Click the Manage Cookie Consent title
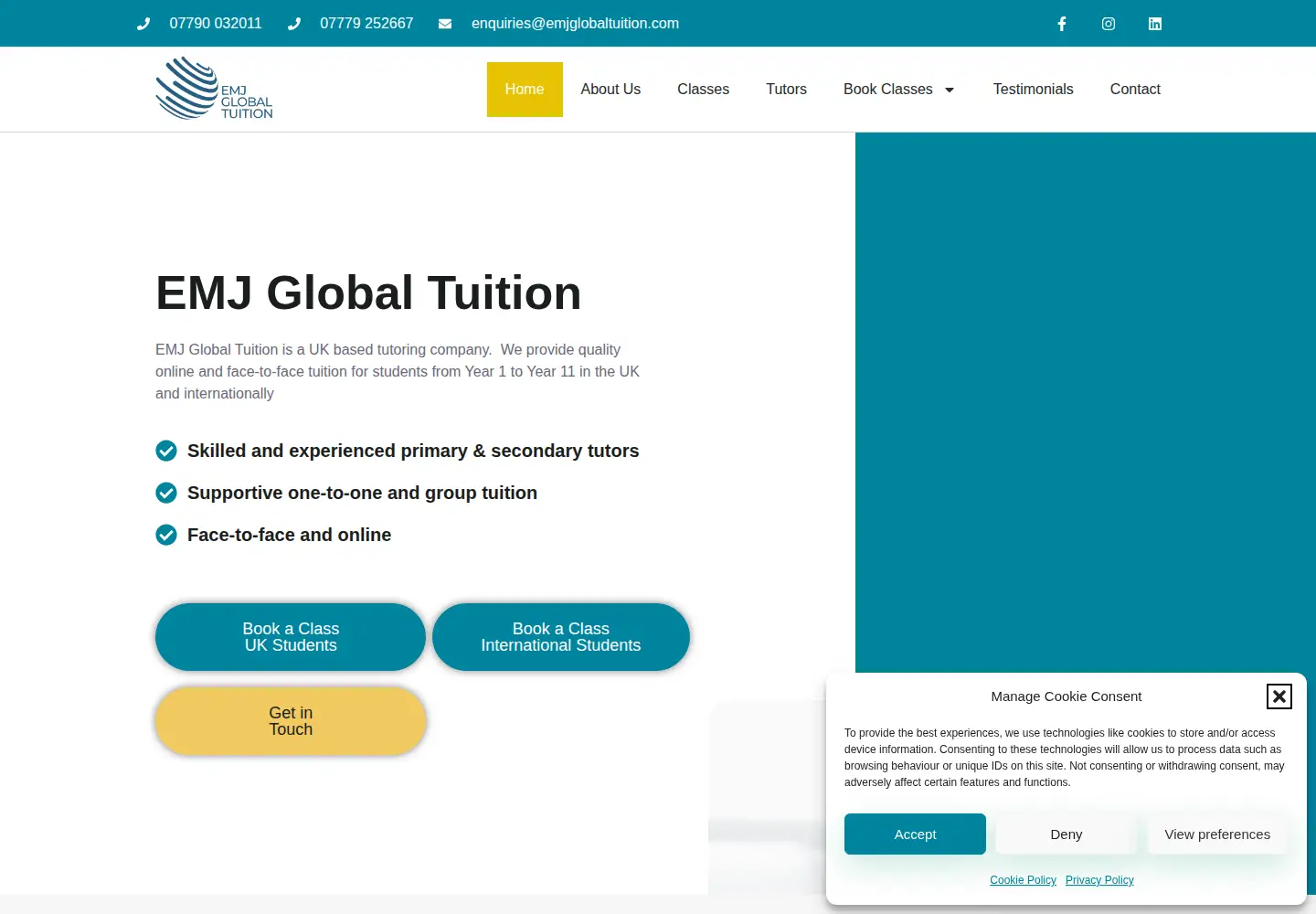This screenshot has width=1316, height=914. 1067,696
